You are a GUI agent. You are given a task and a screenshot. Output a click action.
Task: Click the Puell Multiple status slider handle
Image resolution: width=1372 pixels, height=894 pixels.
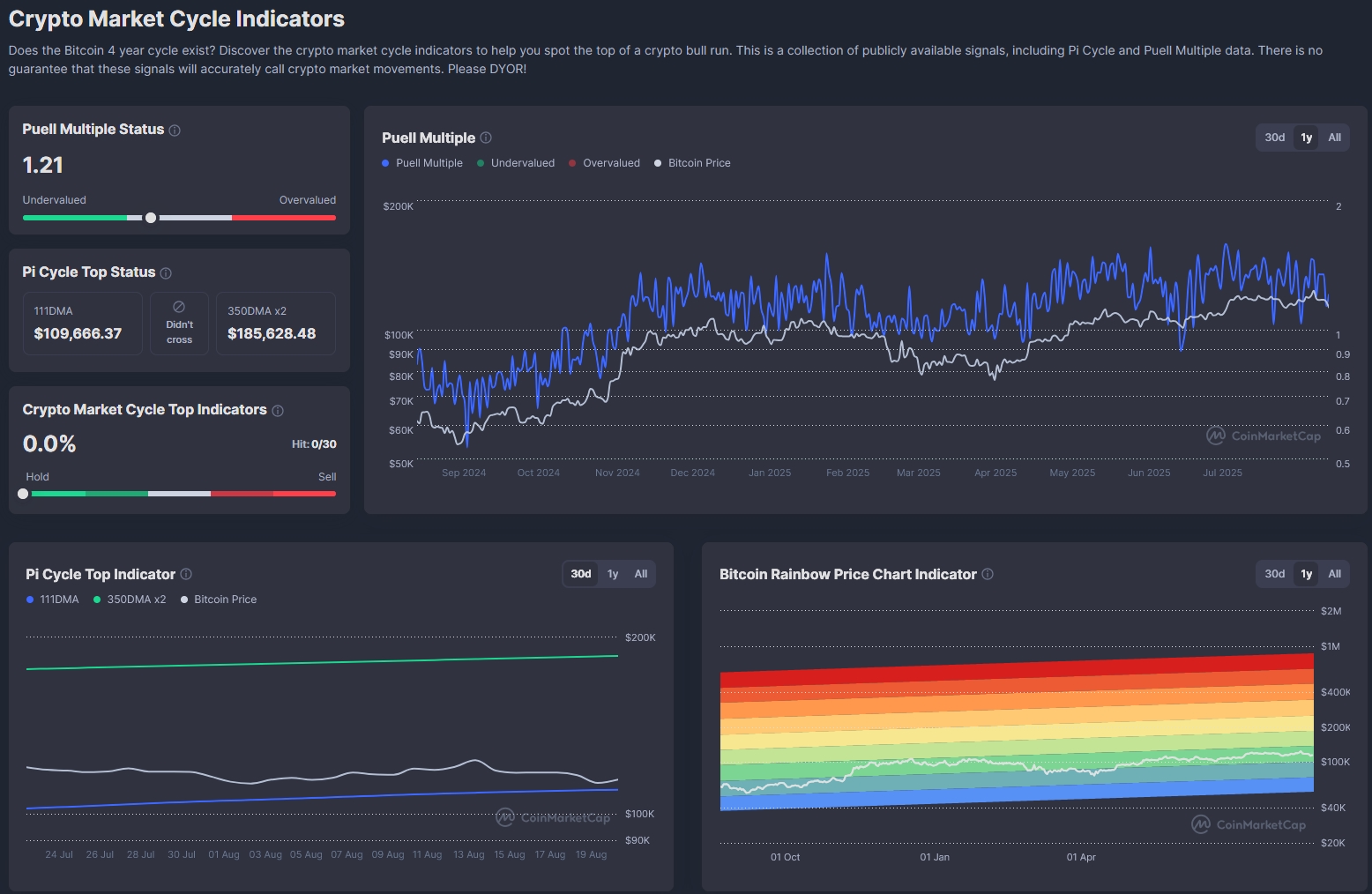tap(151, 218)
